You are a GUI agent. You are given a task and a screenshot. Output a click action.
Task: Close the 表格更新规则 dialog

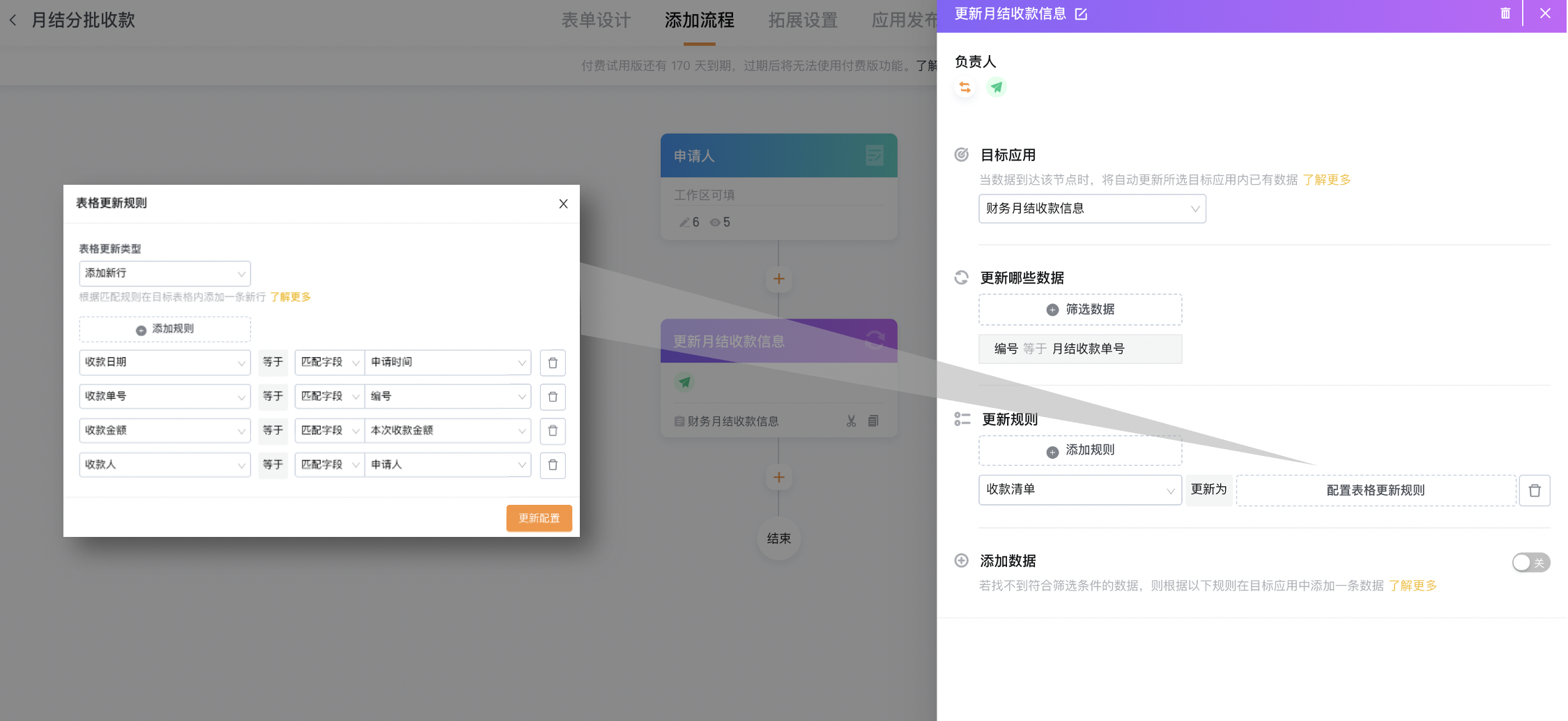click(563, 204)
